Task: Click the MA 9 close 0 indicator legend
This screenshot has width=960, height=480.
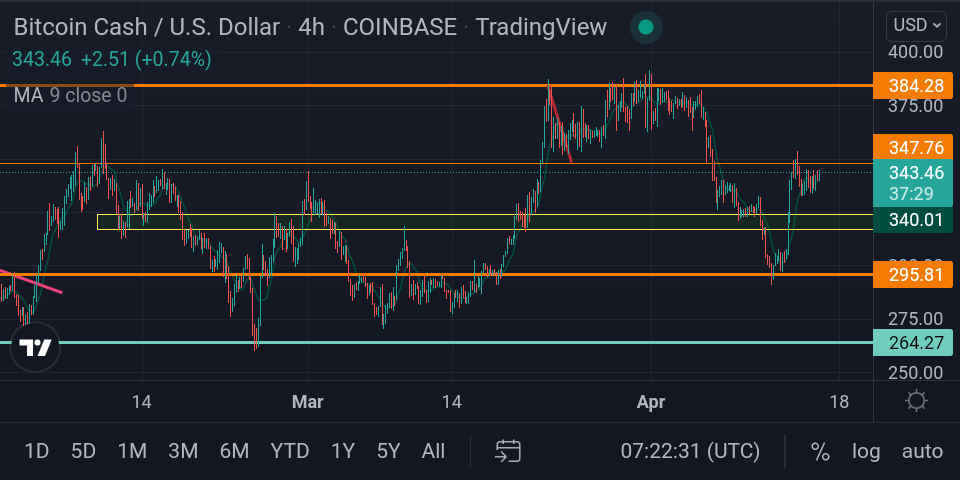Action: click(70, 95)
